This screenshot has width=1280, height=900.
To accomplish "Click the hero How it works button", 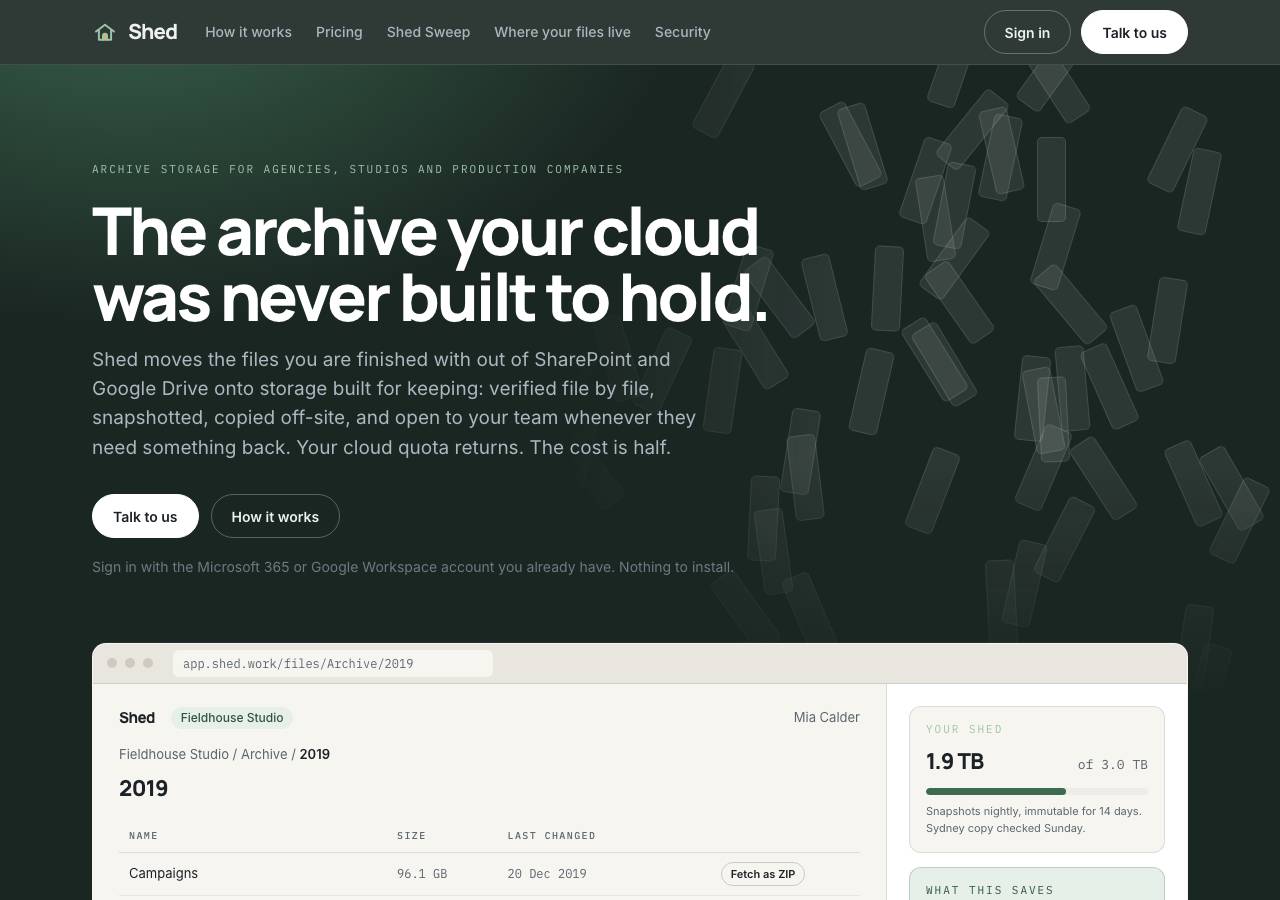I will point(275,516).
